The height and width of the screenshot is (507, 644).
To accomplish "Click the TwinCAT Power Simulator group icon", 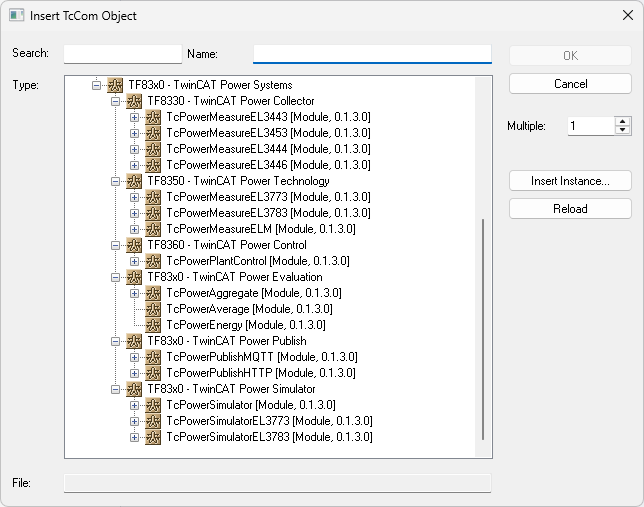I will pos(134,389).
